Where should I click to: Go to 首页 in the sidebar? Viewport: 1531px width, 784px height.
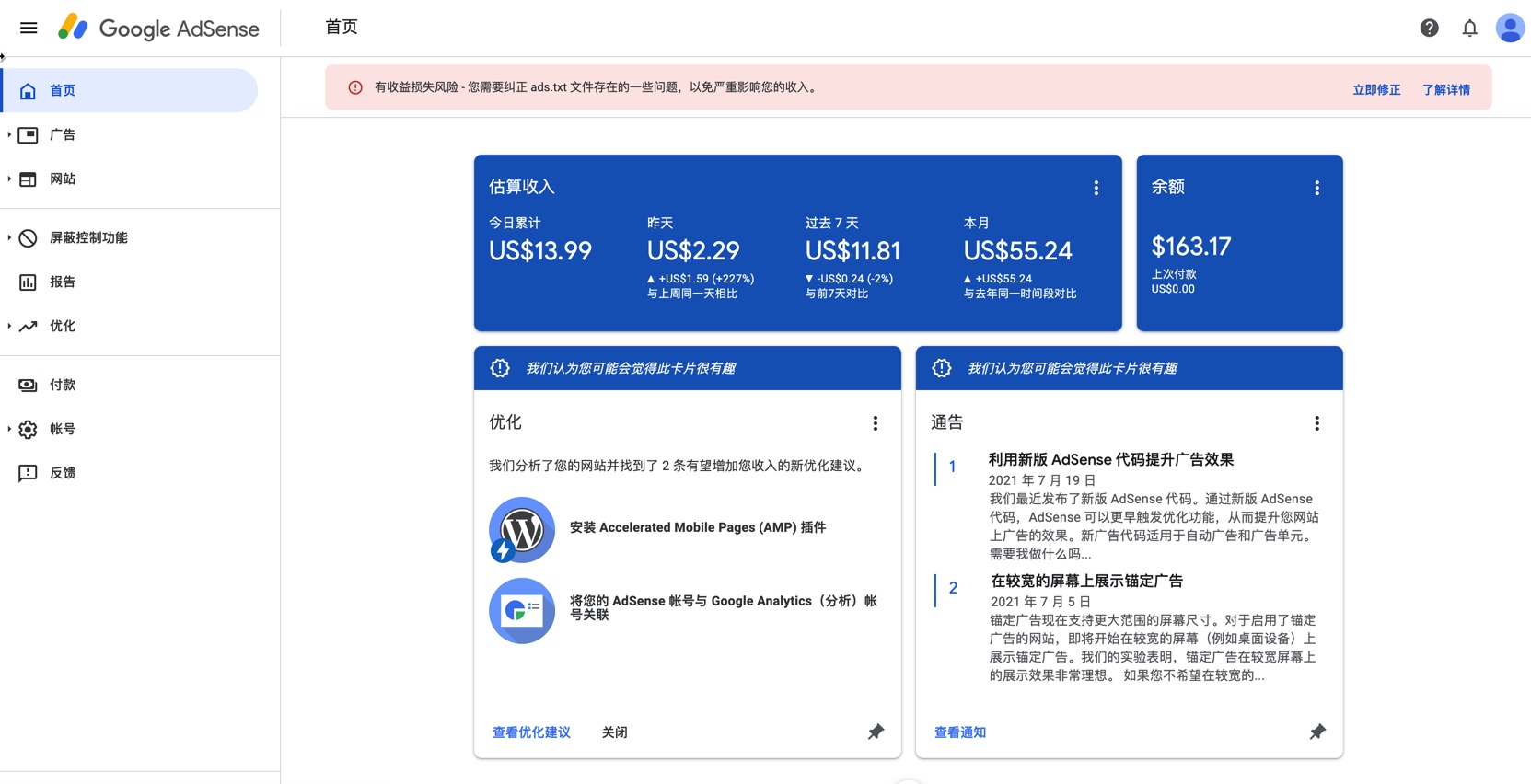coord(130,90)
